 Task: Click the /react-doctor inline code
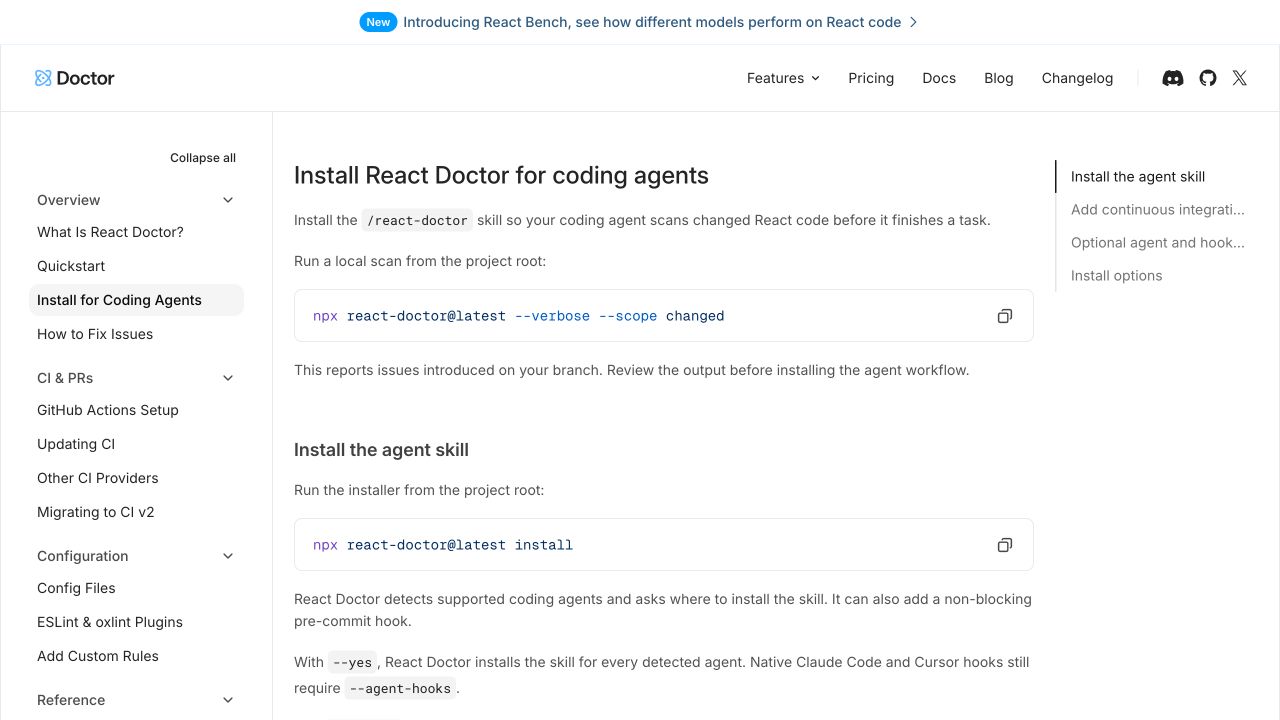[x=417, y=220]
